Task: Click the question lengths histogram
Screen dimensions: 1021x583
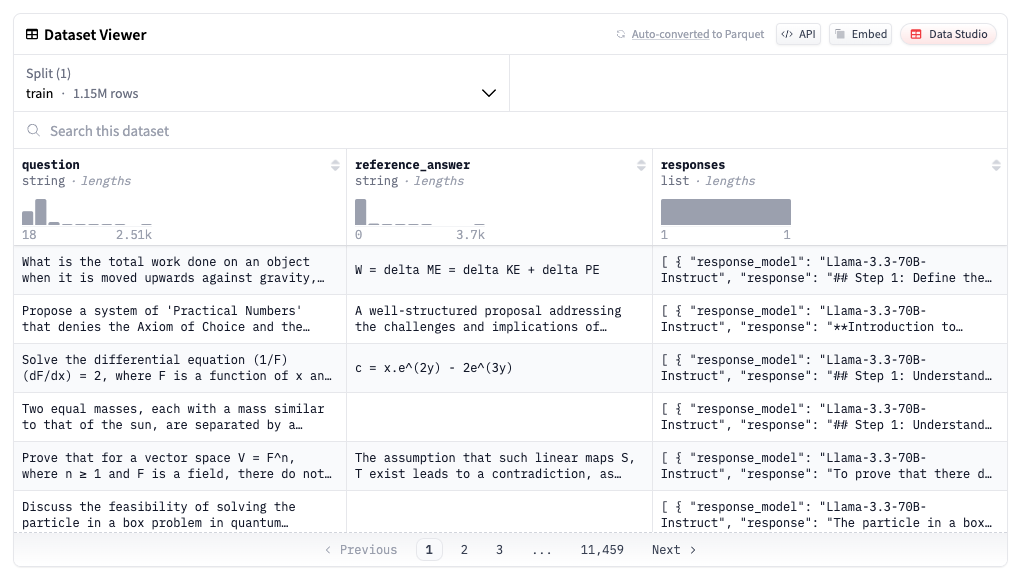Action: pos(86,212)
